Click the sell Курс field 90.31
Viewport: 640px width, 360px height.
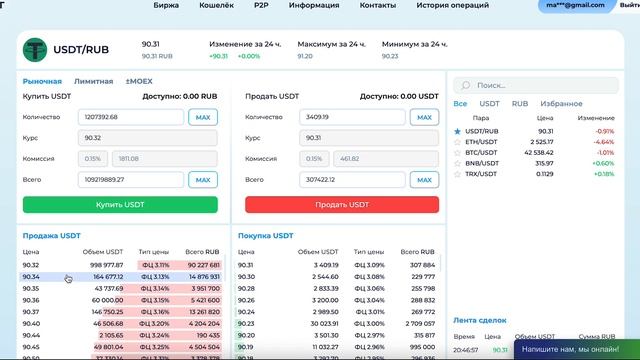pos(369,138)
